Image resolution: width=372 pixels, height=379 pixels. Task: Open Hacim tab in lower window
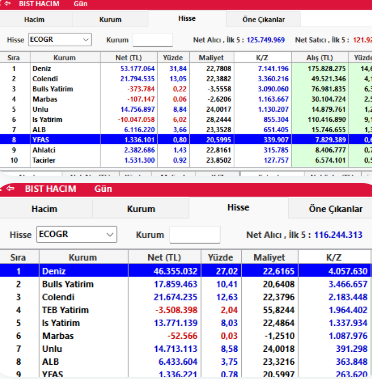point(44,209)
